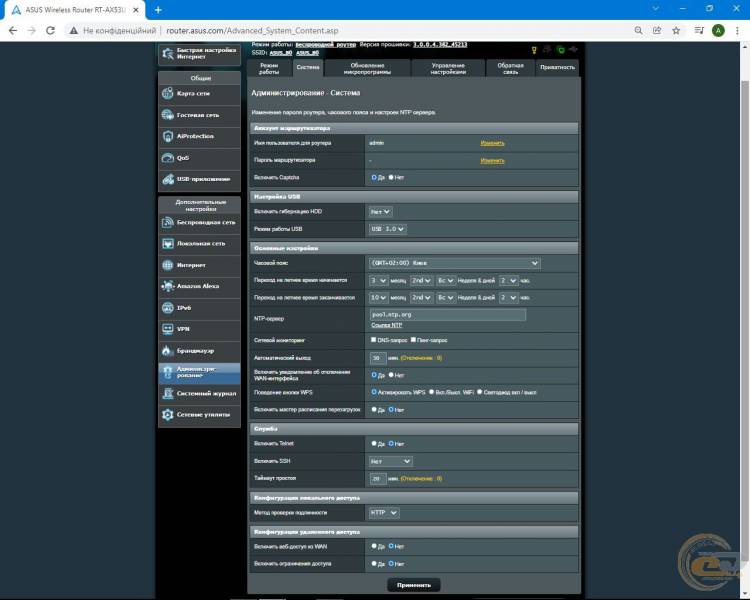This screenshot has width=750, height=600.
Task: Open the System Log (Системный журнал) icon
Action: [x=167, y=393]
